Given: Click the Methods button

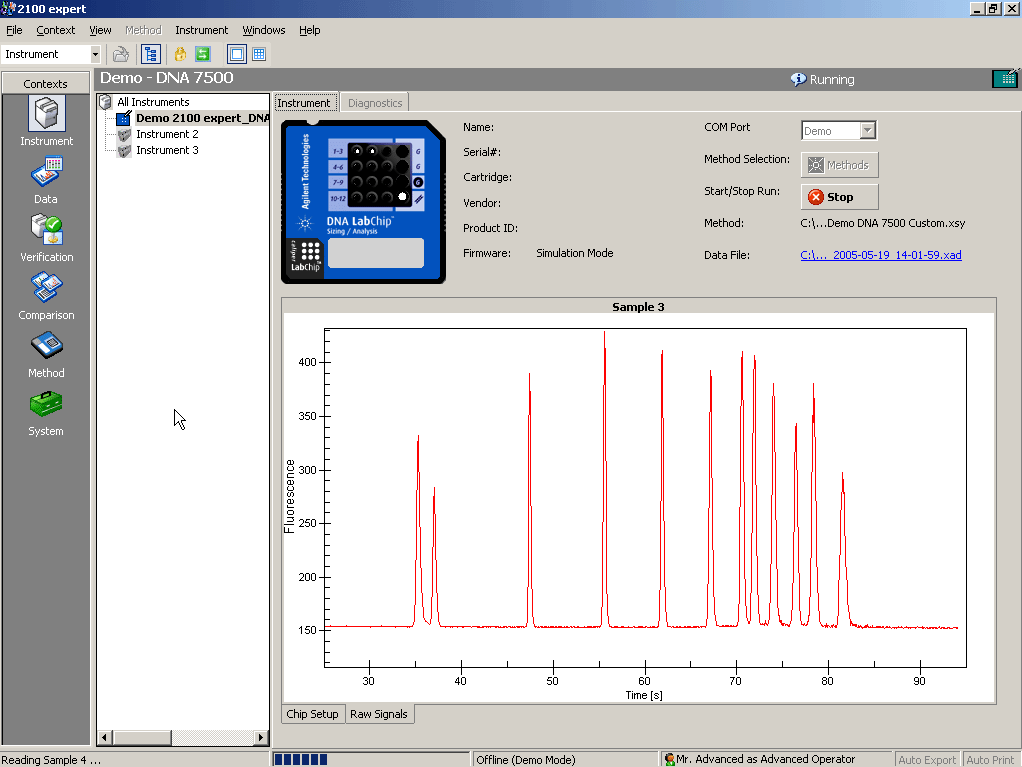Looking at the screenshot, I should (839, 165).
